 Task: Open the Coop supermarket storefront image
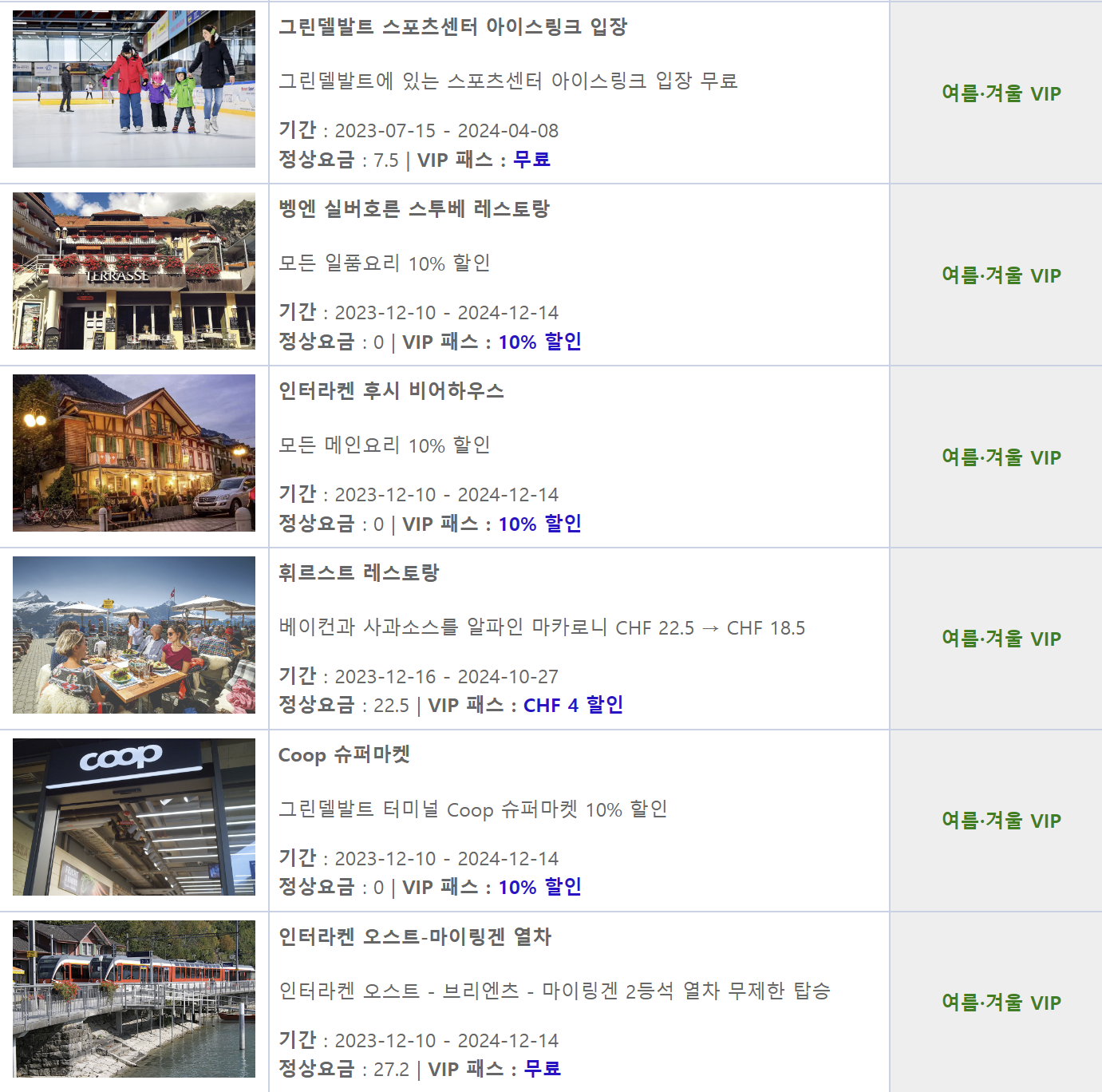coord(134,817)
